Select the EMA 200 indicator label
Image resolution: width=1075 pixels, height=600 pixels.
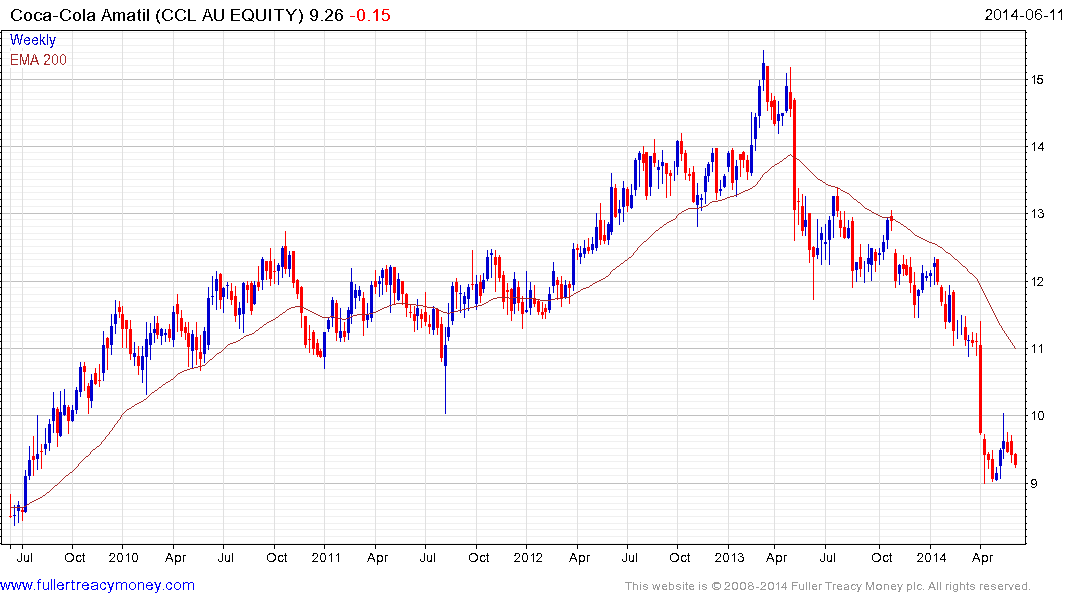pyautogui.click(x=38, y=60)
